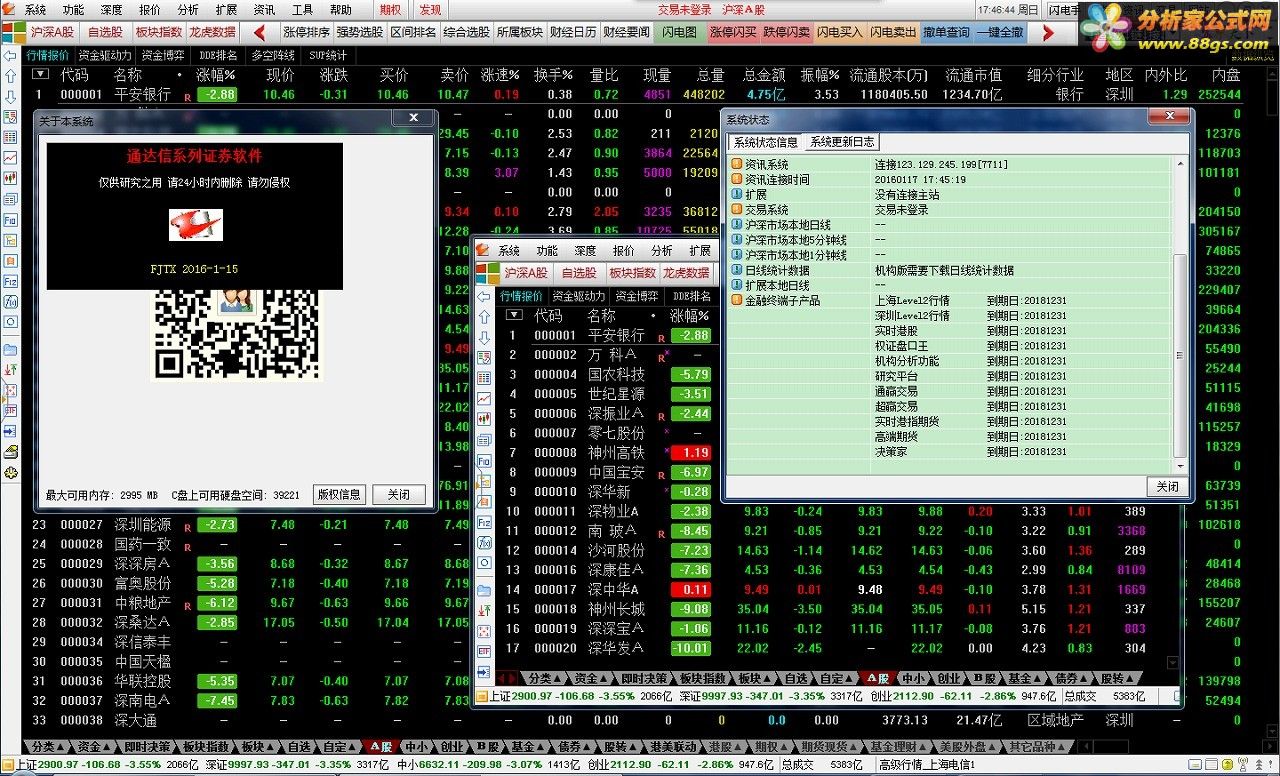Select the 资金驱动力 tab in the main window
Image resolution: width=1280 pixels, height=776 pixels.
click(x=105, y=55)
